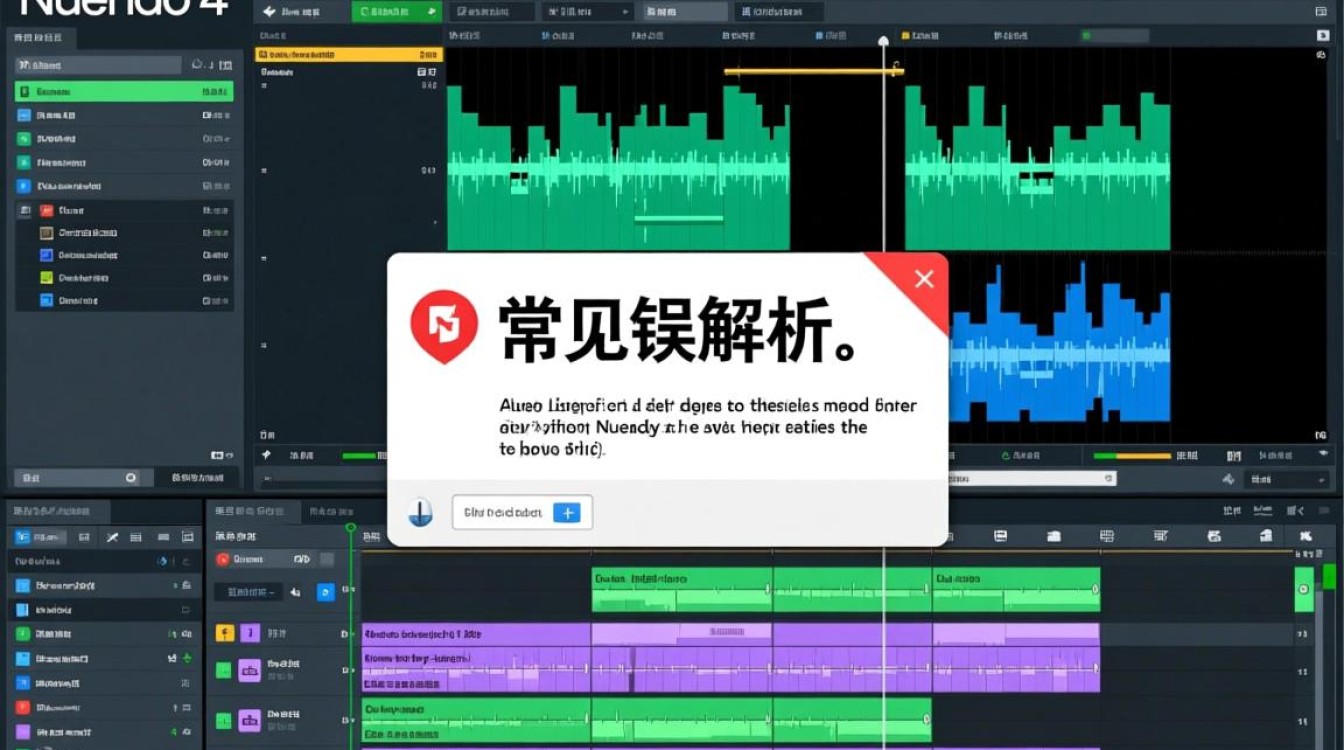Viewport: 1344px width, 750px height.
Task: Focus the white input field right of popup
Action: [x=1030, y=479]
